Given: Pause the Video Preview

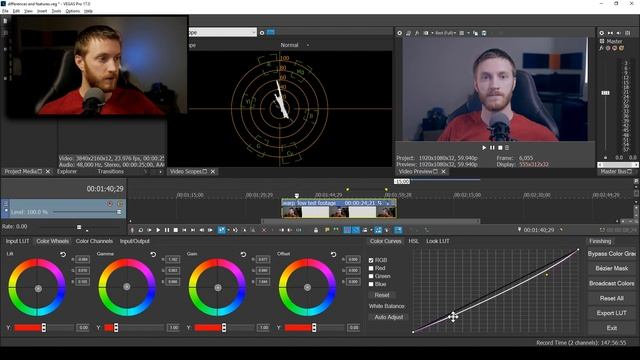Looking at the screenshot, I should [x=492, y=148].
